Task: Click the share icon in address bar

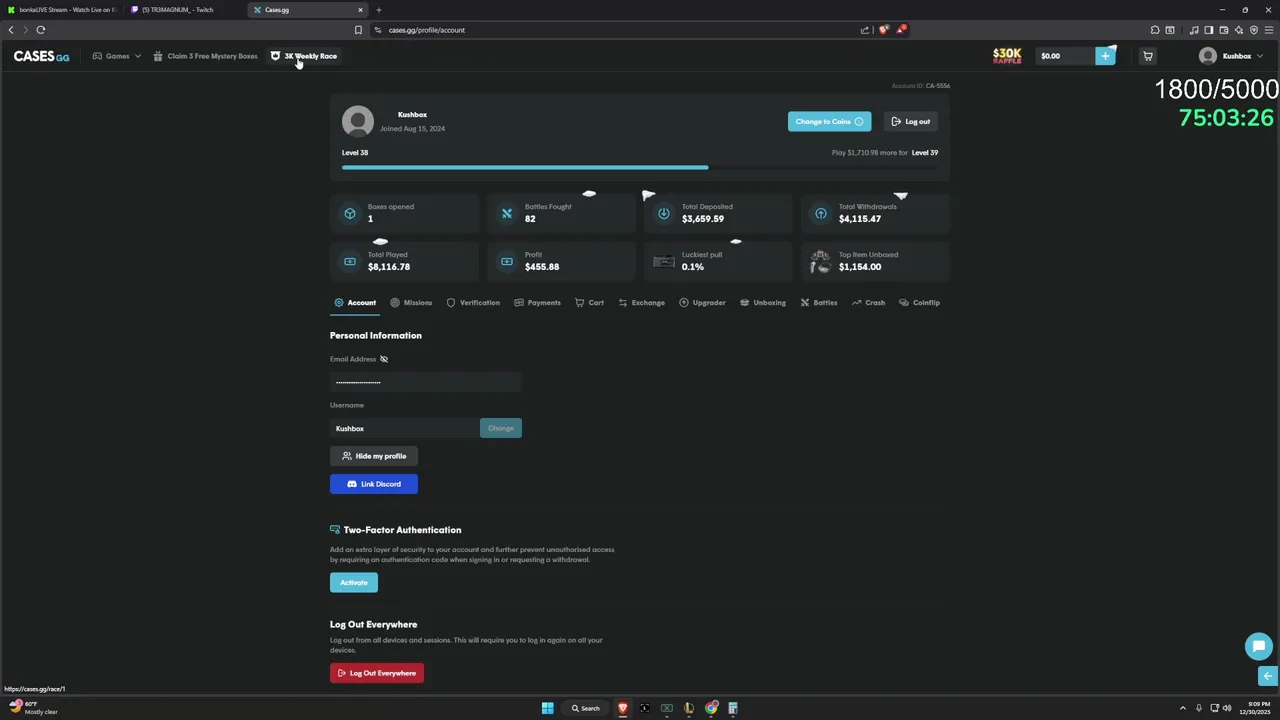Action: pyautogui.click(x=865, y=30)
